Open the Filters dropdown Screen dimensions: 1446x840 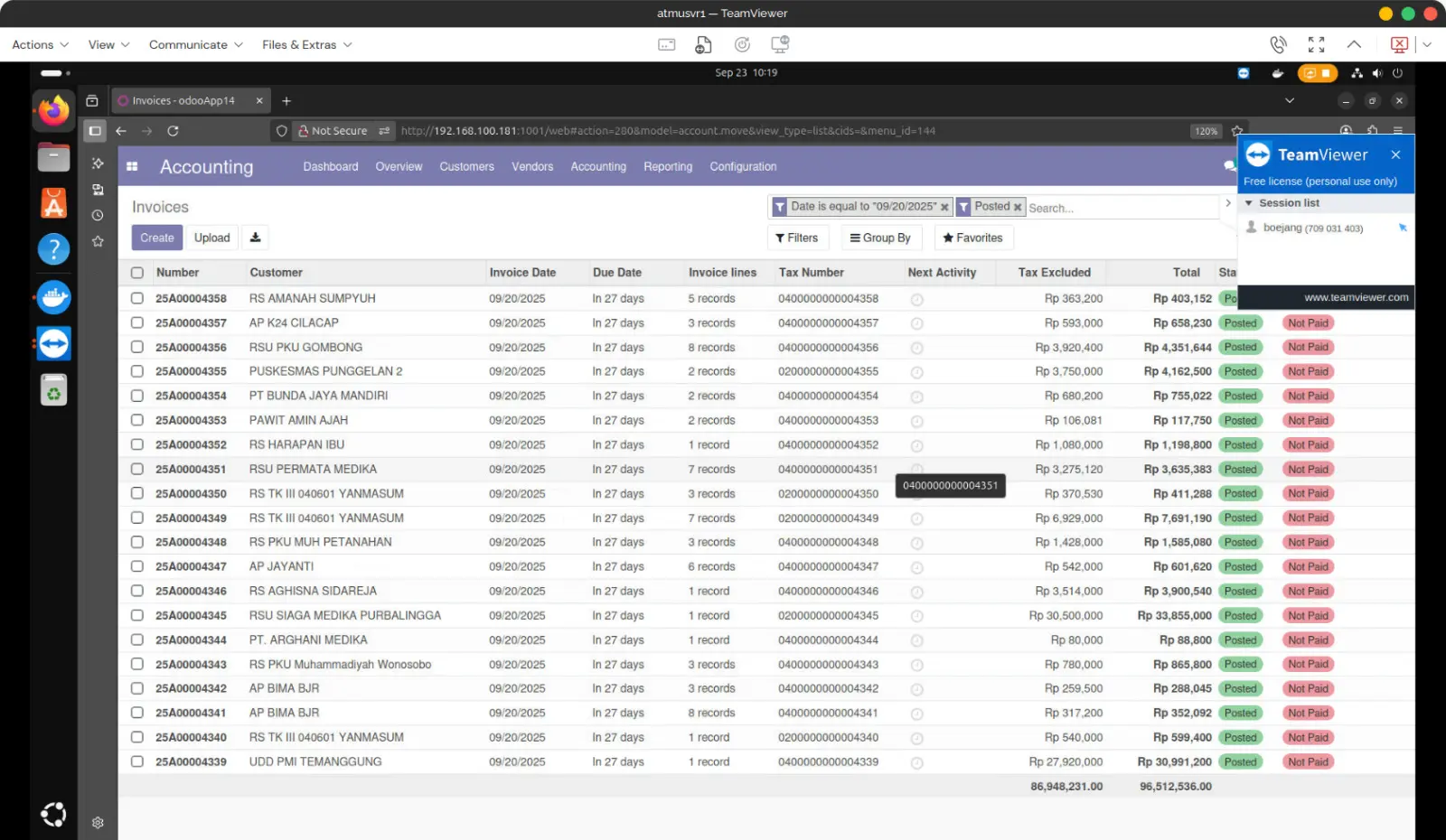(796, 238)
